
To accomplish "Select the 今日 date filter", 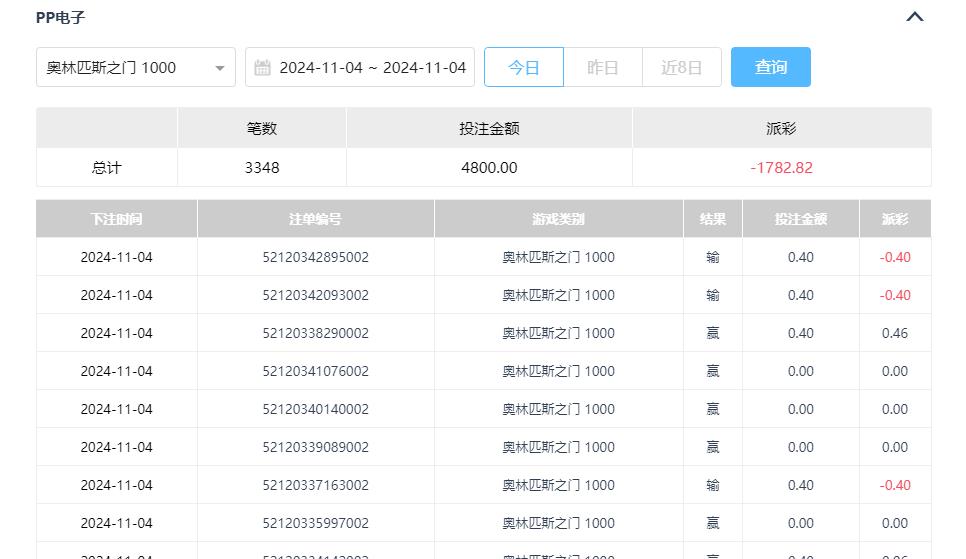I will pos(524,67).
